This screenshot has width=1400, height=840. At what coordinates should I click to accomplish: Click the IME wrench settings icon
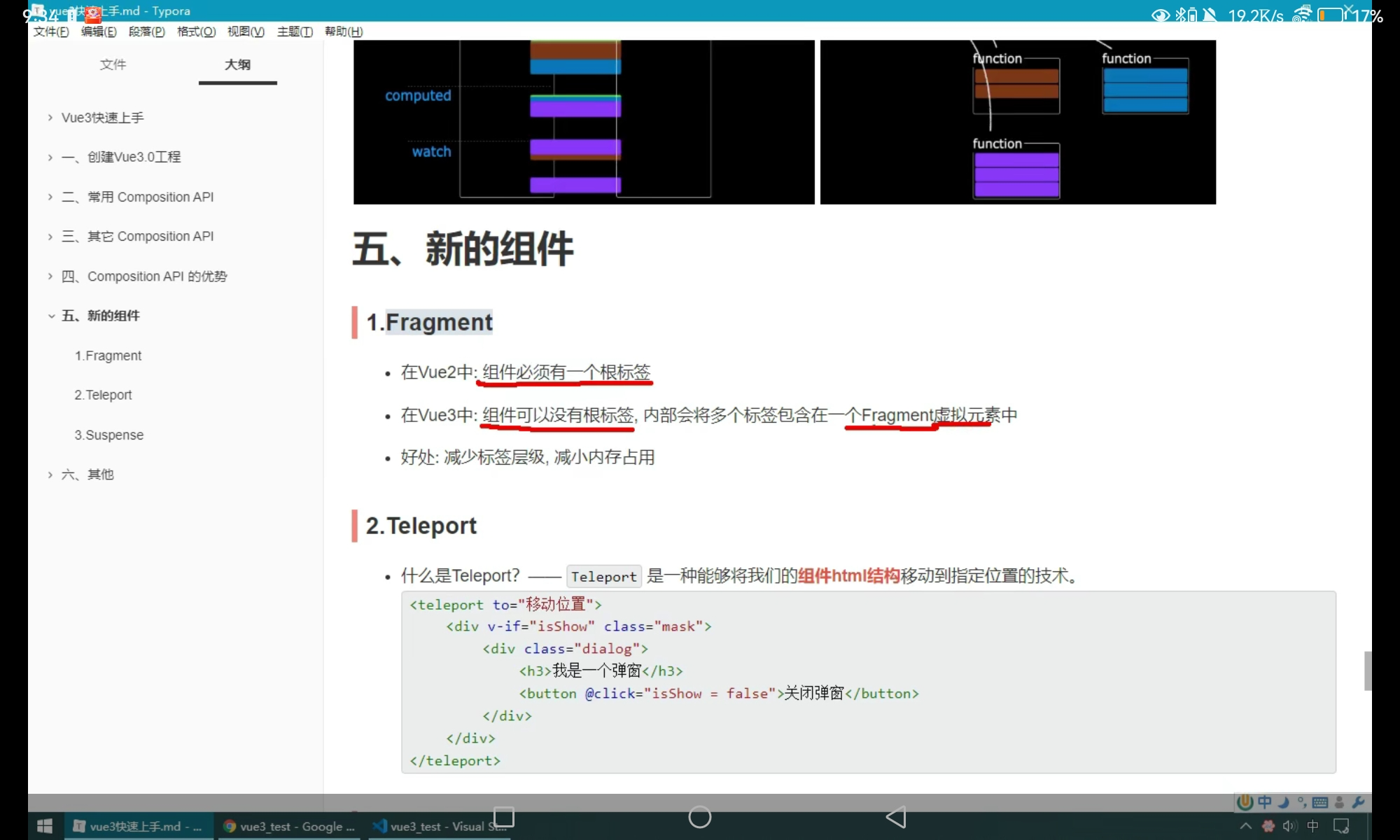tap(1358, 802)
